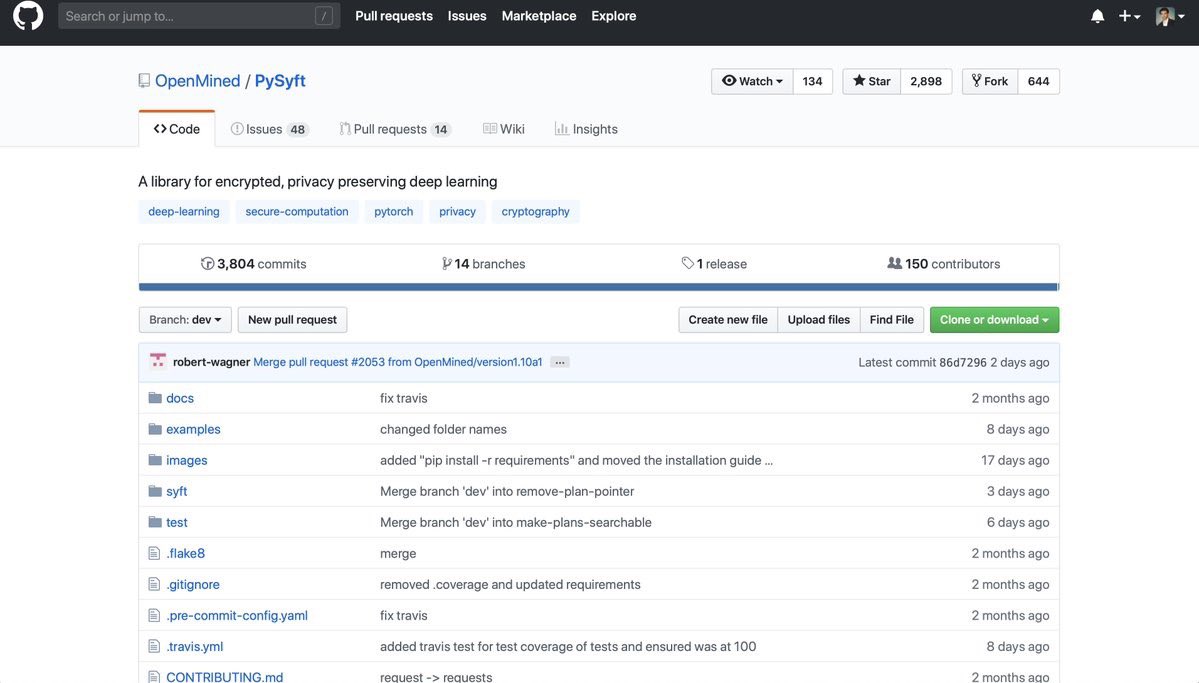Open 'Merge branch dev into remove-plan-pointer' commit
The height and width of the screenshot is (683, 1199).
507,492
